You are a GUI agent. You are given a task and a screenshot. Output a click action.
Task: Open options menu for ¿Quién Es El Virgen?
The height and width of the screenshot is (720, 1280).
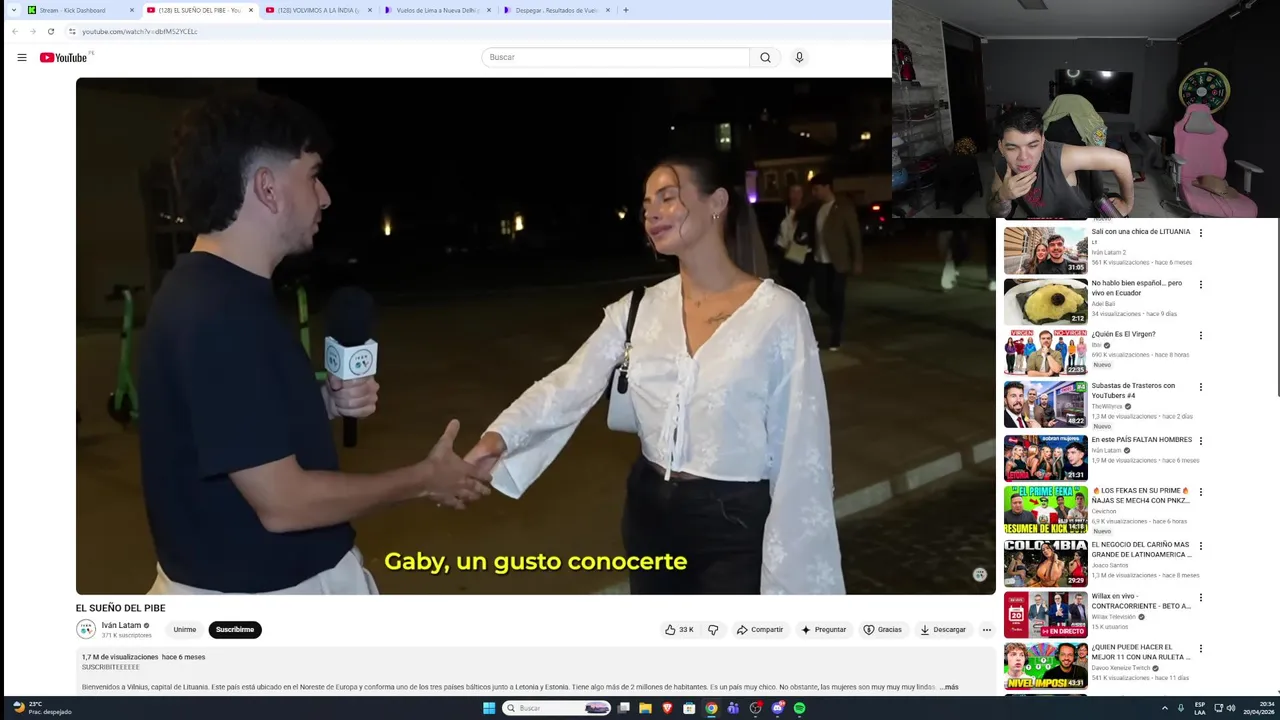coord(1201,336)
